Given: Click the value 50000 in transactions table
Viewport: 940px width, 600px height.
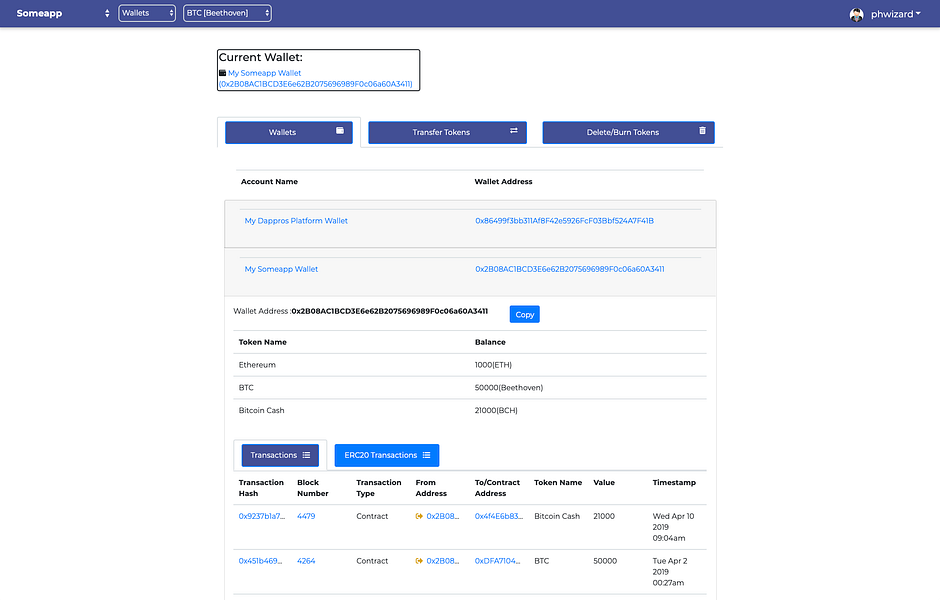Looking at the screenshot, I should pyautogui.click(x=605, y=561).
